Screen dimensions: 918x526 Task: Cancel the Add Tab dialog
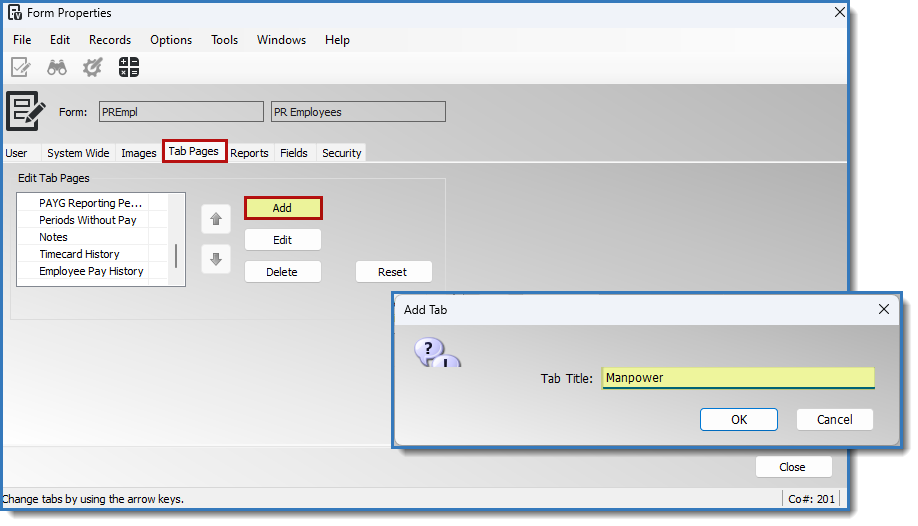point(835,419)
